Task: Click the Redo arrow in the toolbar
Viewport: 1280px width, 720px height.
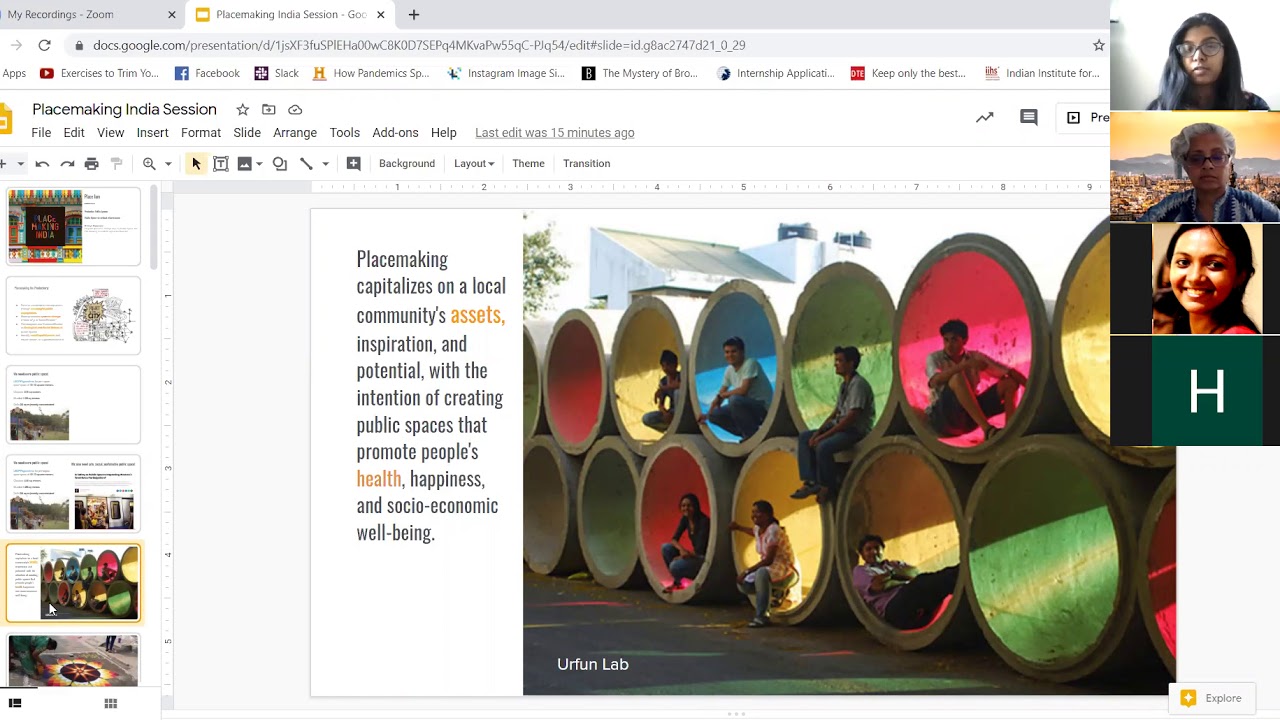Action: (67, 164)
